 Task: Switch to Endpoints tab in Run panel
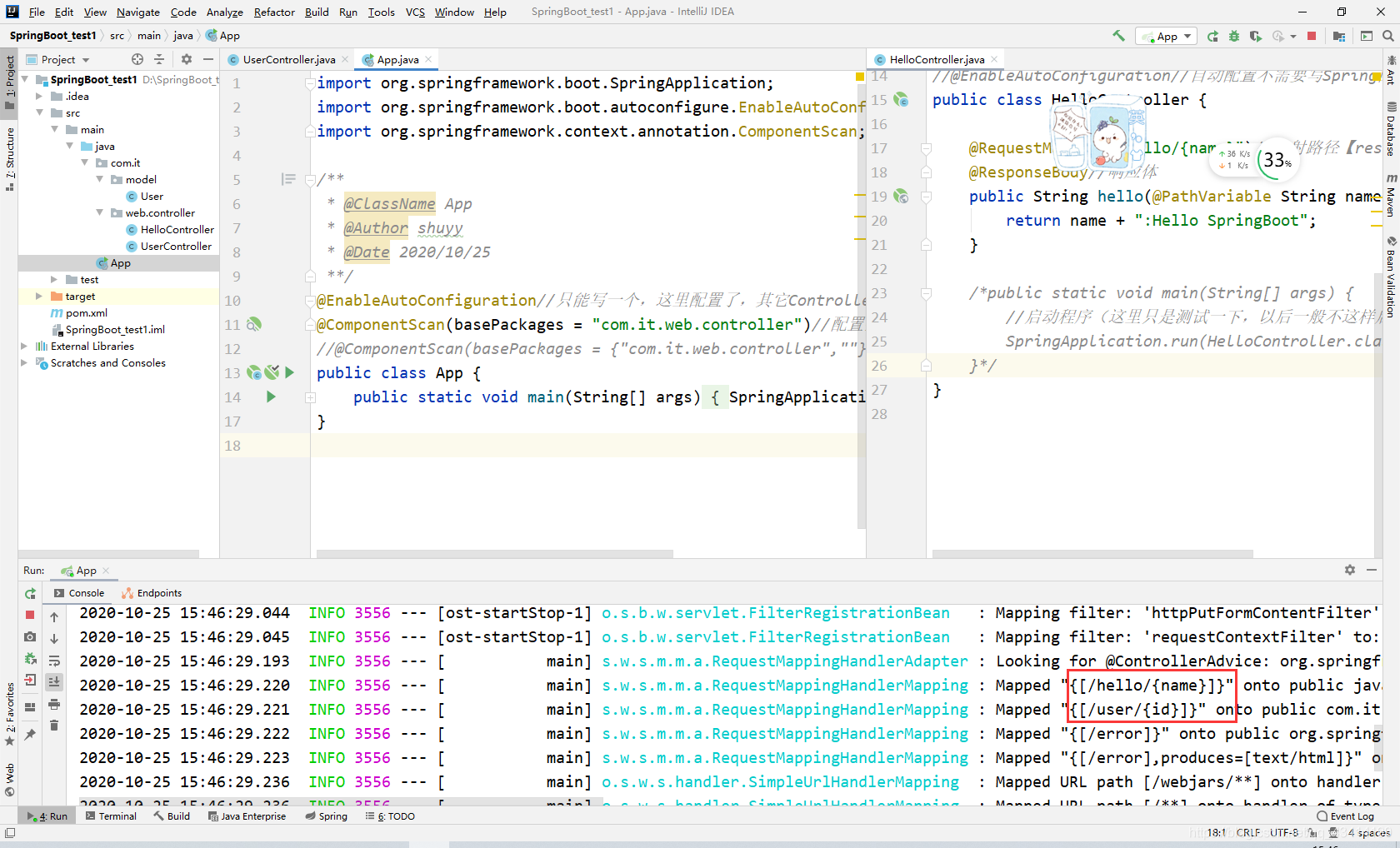point(152,593)
